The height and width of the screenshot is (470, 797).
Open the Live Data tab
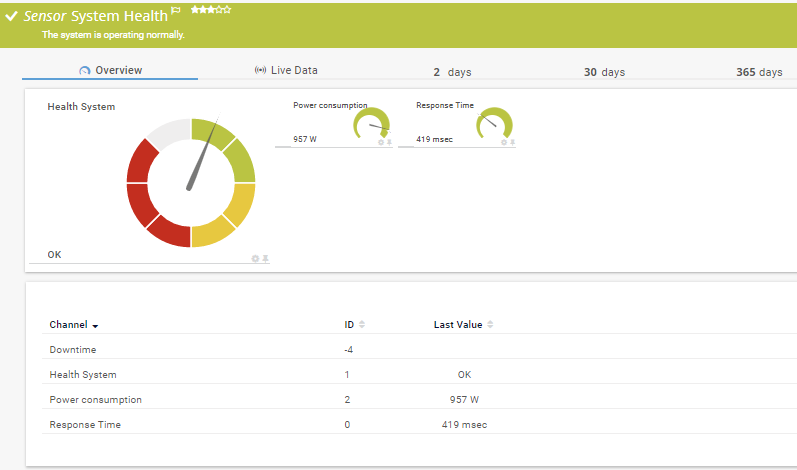(x=286, y=71)
